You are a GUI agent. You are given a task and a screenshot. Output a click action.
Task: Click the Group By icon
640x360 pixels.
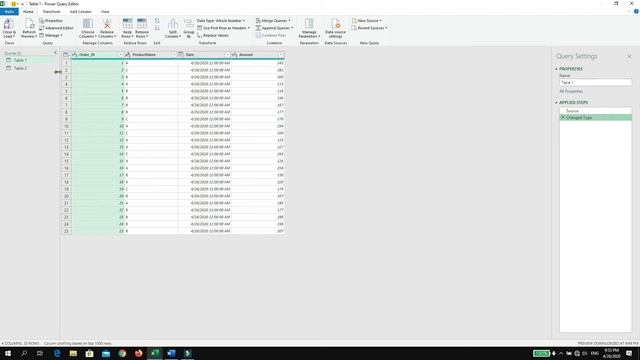click(x=189, y=24)
